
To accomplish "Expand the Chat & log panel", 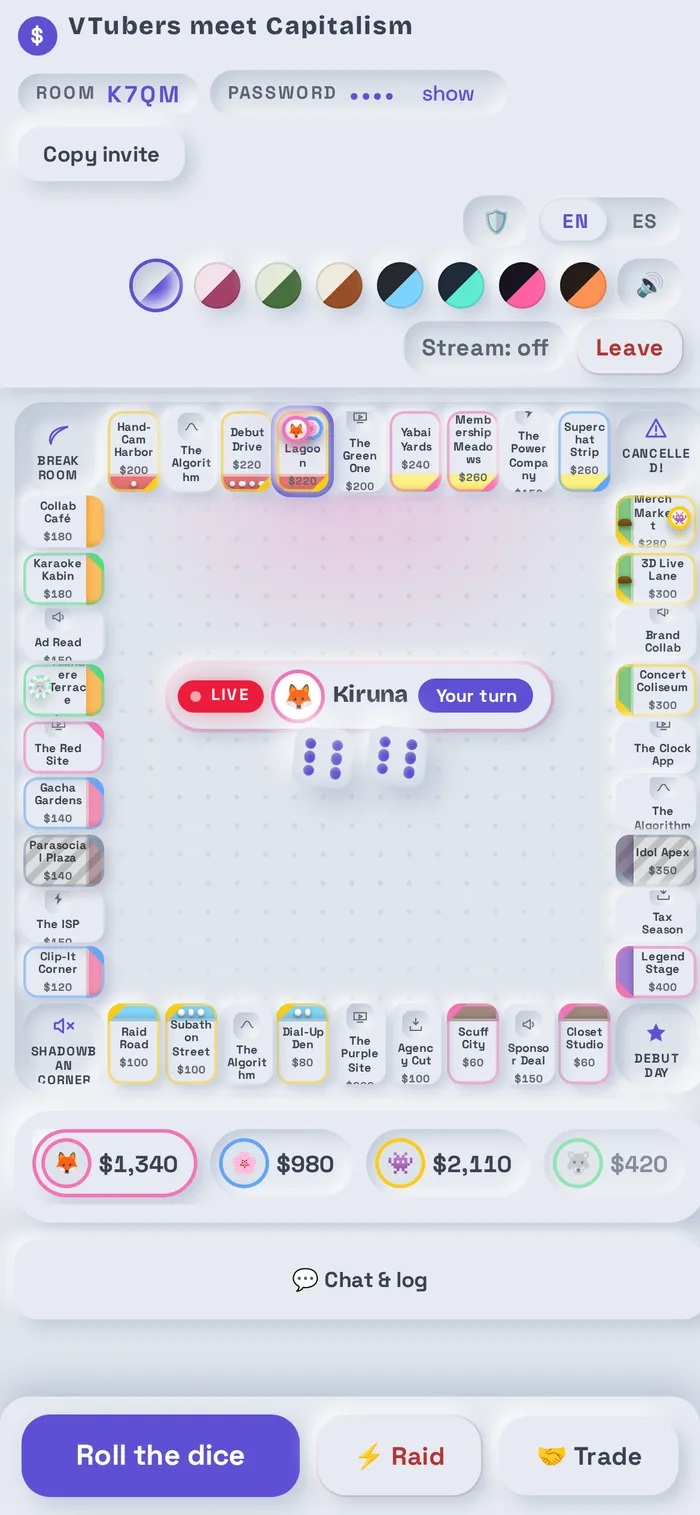I will pyautogui.click(x=358, y=1280).
